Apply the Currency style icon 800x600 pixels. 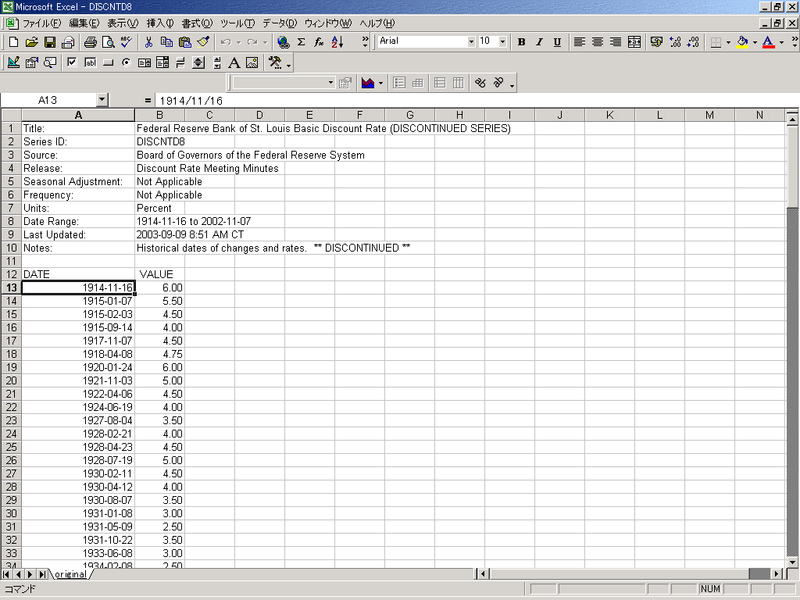tap(657, 42)
